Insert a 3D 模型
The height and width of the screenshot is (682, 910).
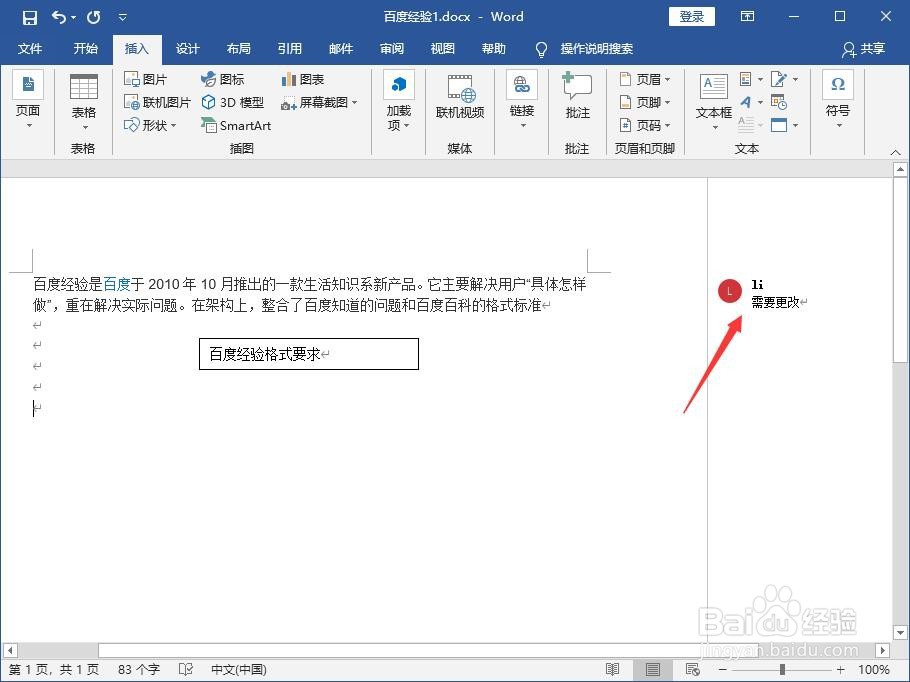pyautogui.click(x=233, y=102)
